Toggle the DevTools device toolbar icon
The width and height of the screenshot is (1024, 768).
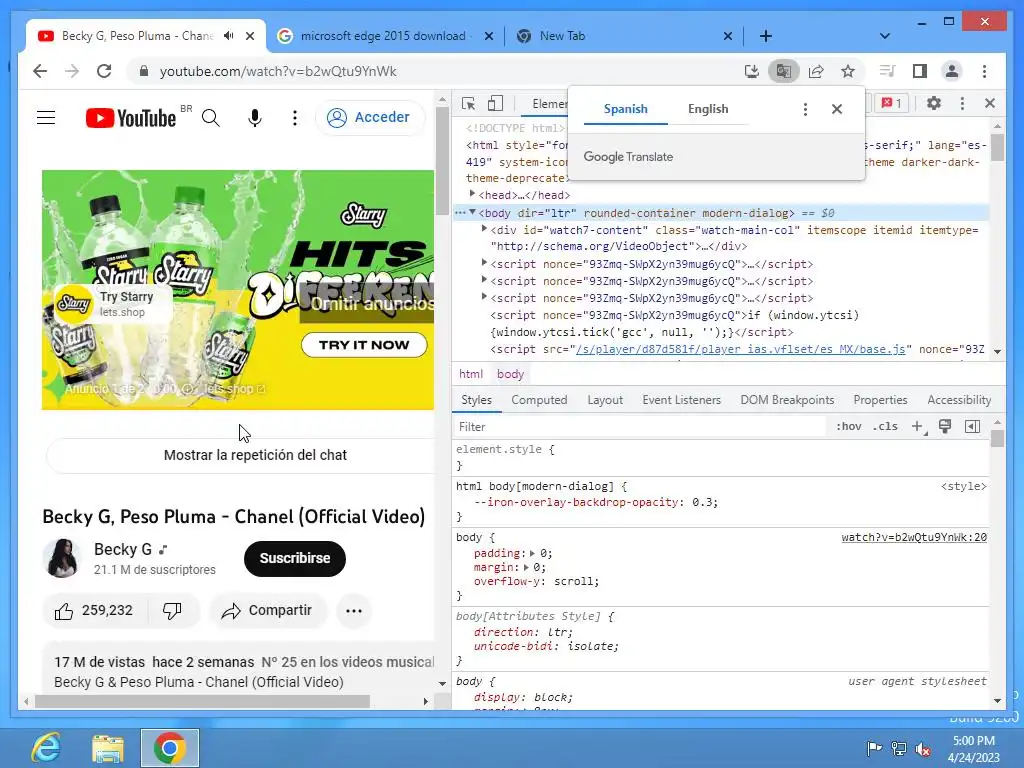point(496,103)
